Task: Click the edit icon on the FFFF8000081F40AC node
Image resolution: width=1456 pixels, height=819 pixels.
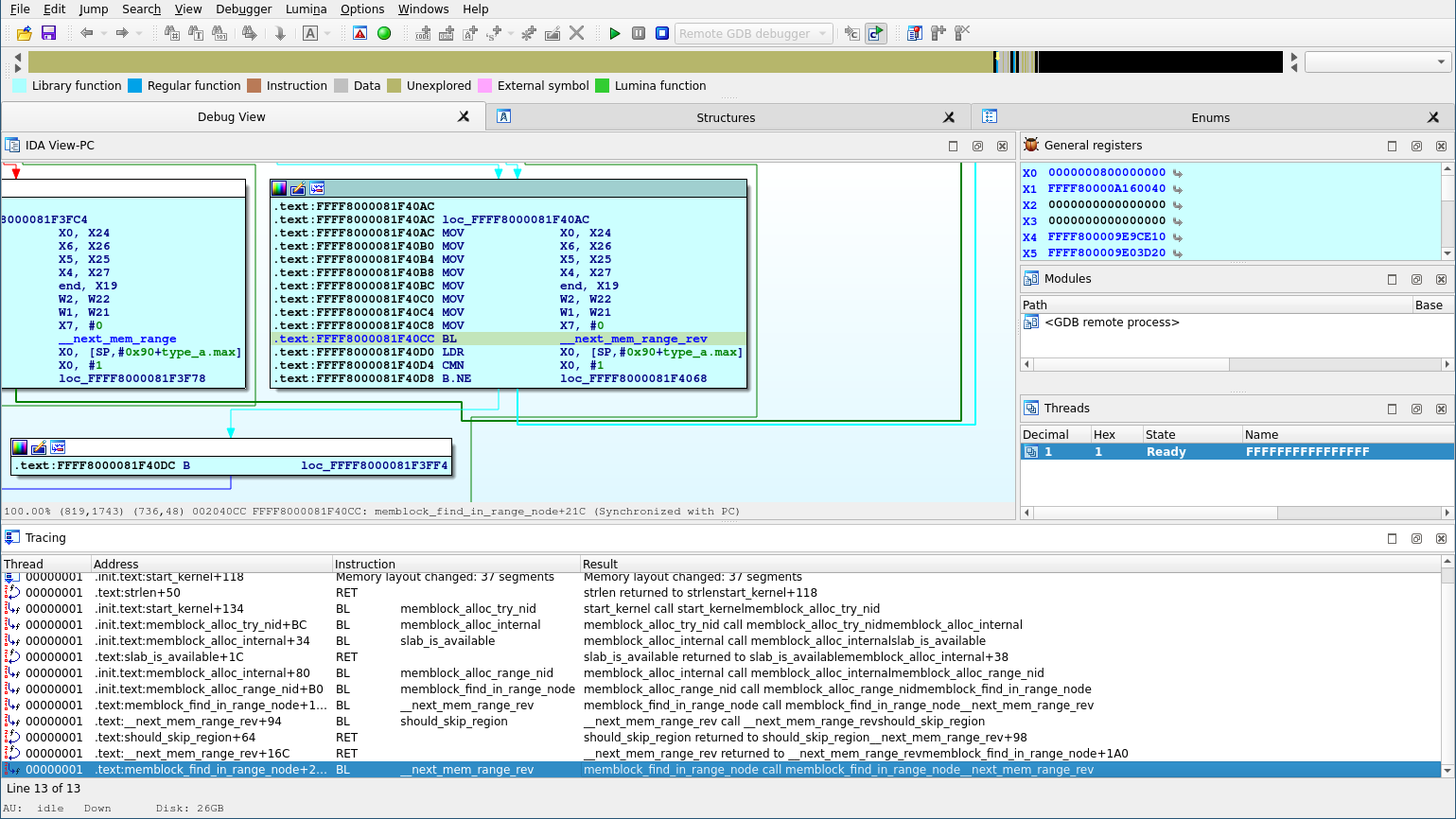Action: point(296,188)
